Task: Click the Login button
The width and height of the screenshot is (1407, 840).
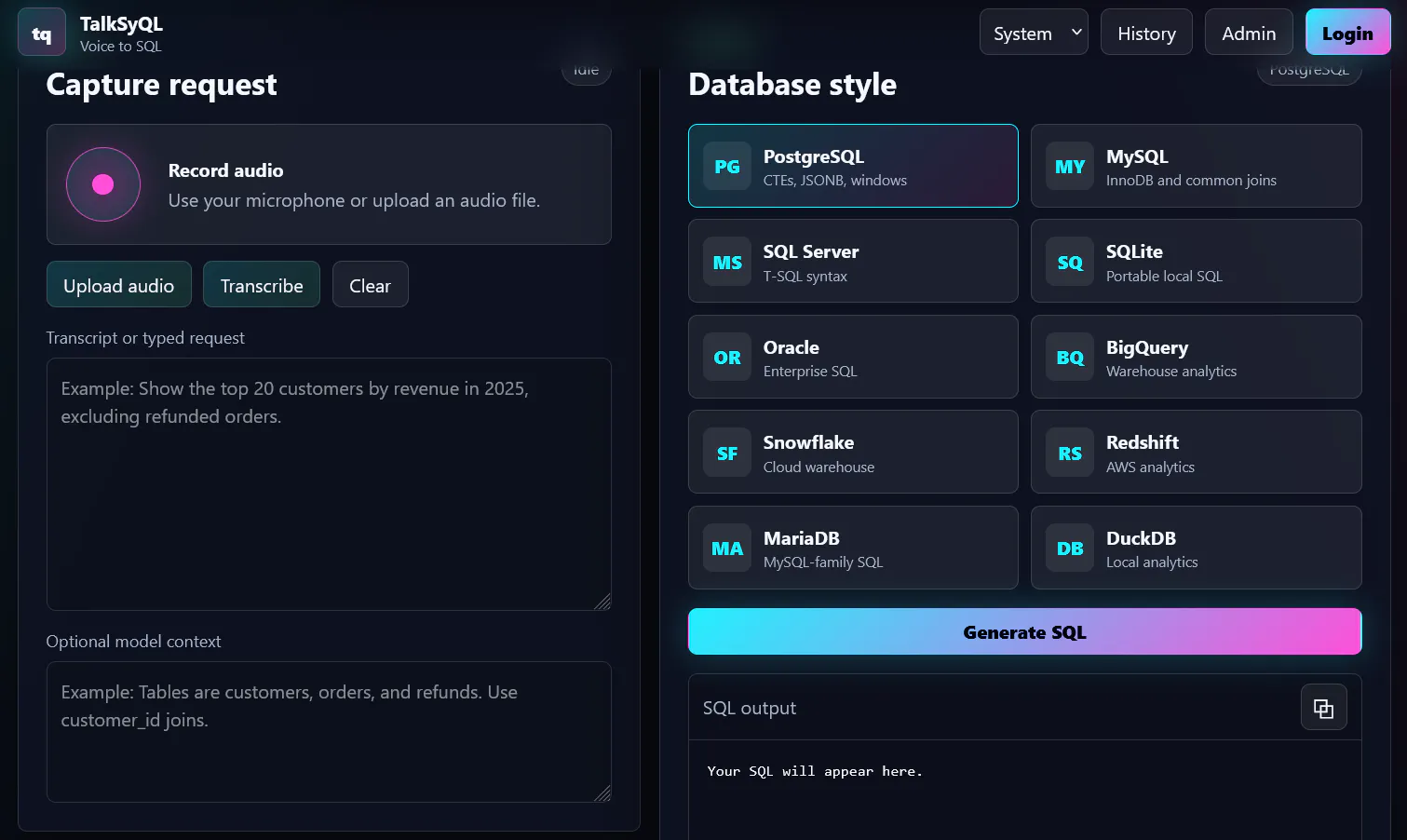Action: (x=1347, y=33)
